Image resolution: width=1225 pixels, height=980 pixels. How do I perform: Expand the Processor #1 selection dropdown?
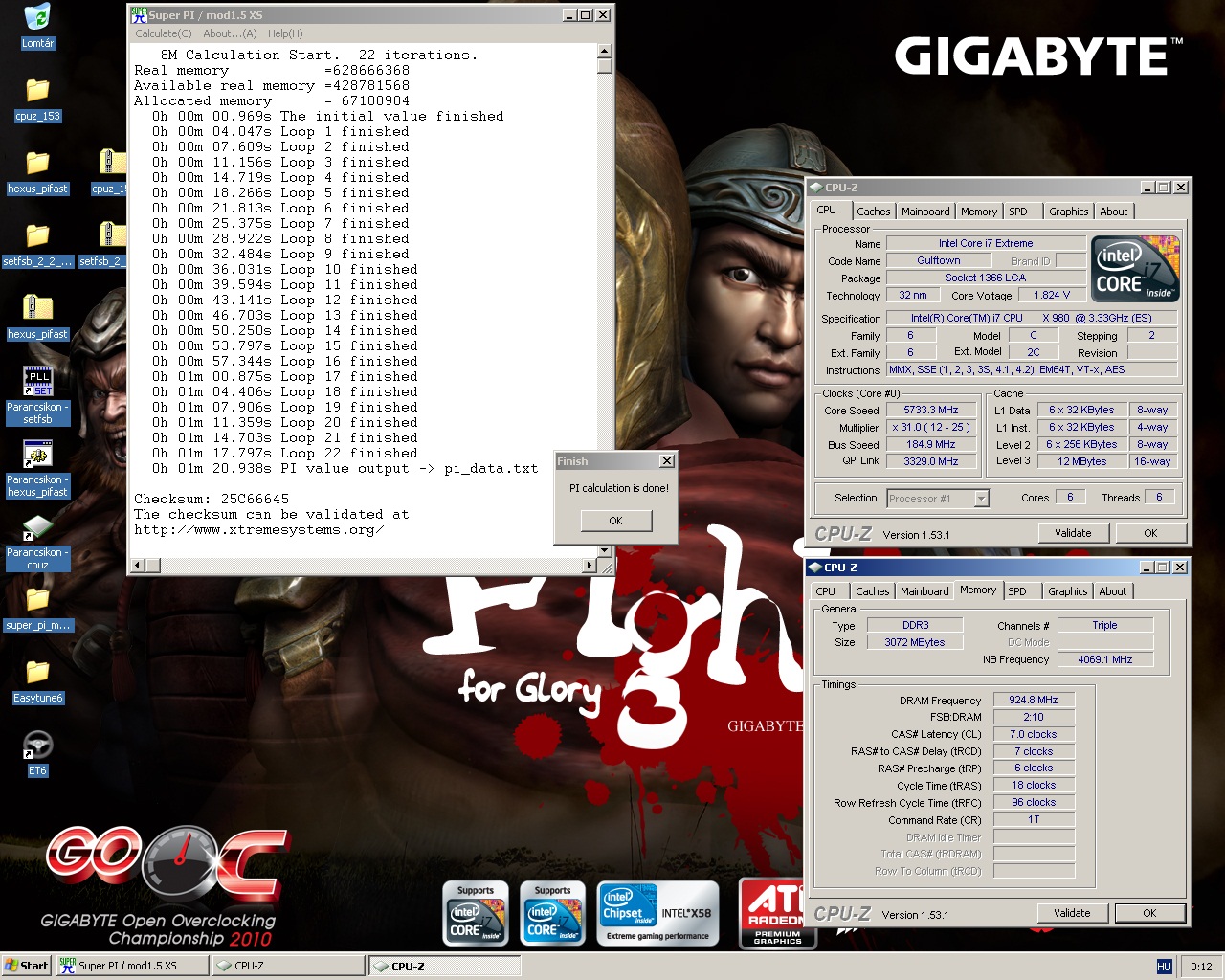981,499
